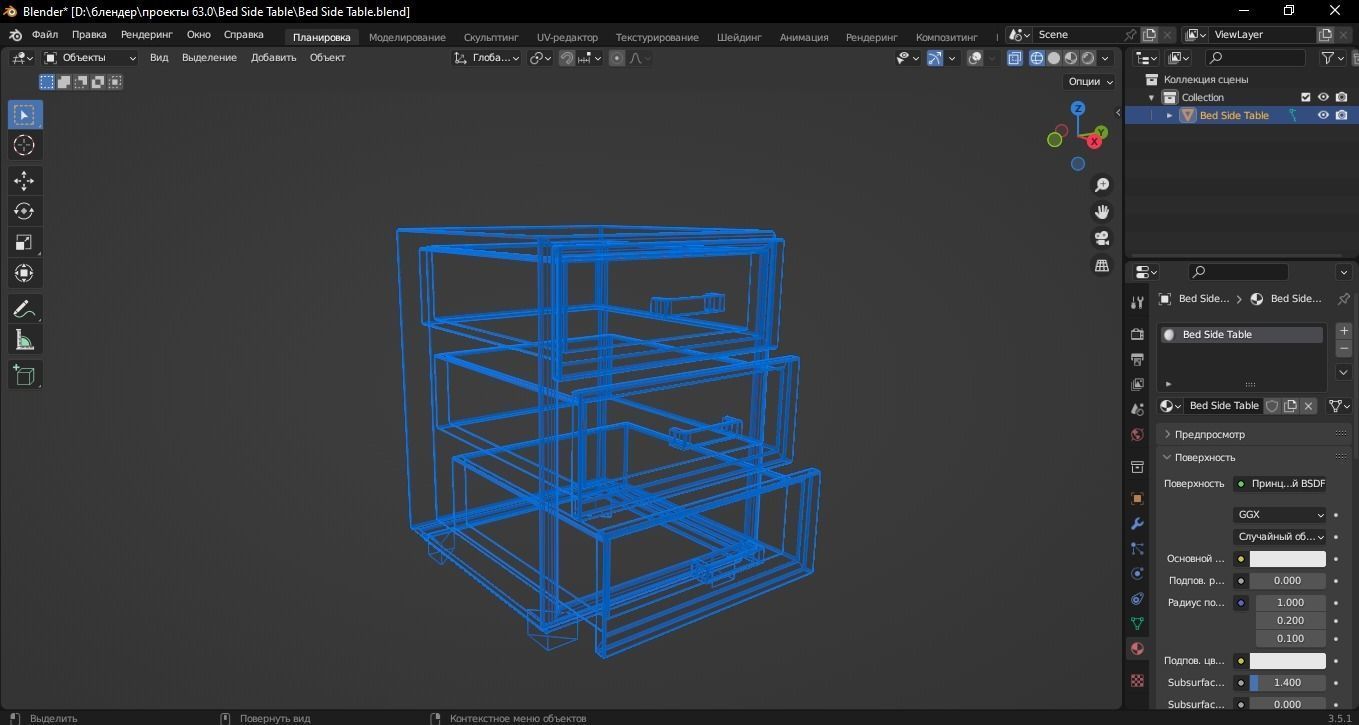The width and height of the screenshot is (1359, 725).
Task: Open the View Layer properties tab
Action: pyautogui.click(x=1137, y=384)
